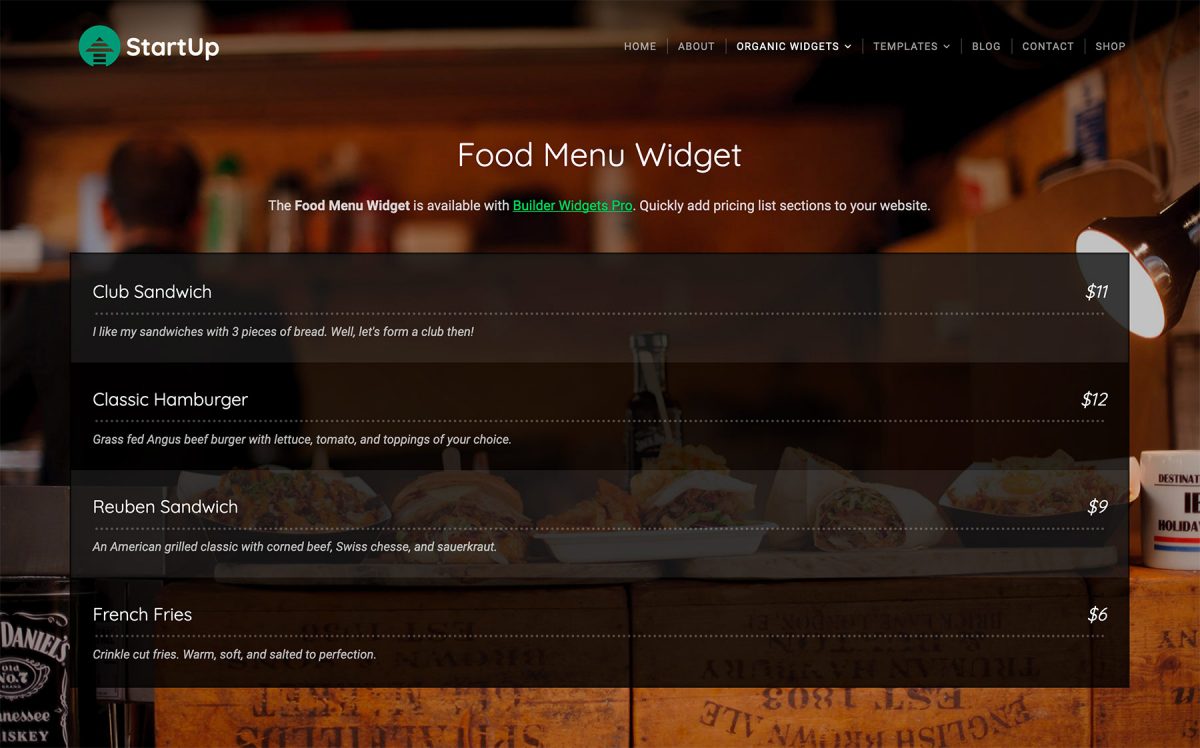Image resolution: width=1200 pixels, height=748 pixels.
Task: Click the $12 Classic Hamburger price
Action: pyautogui.click(x=1094, y=399)
